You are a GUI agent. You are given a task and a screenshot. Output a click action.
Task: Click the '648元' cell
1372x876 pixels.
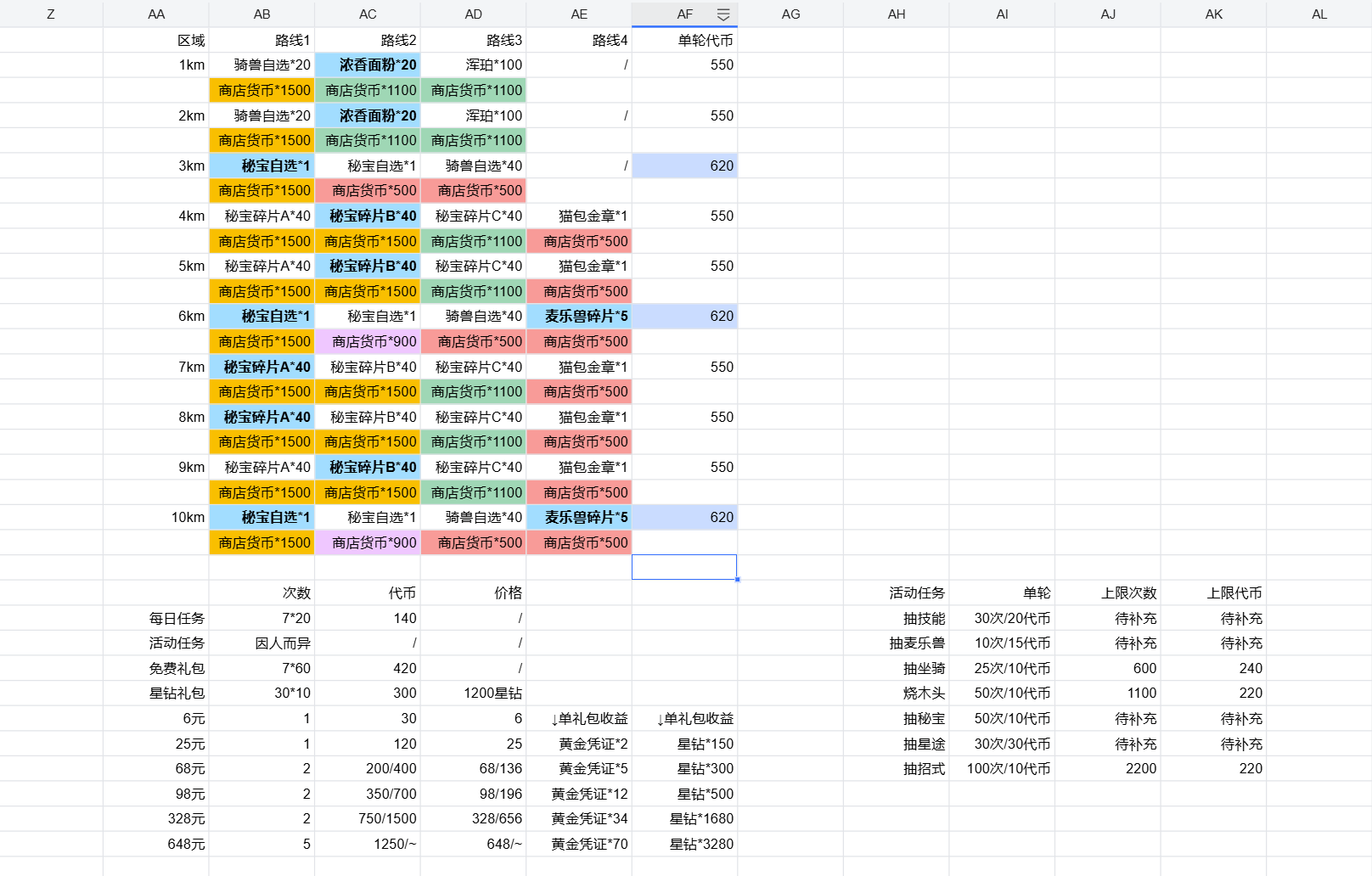tap(156, 844)
